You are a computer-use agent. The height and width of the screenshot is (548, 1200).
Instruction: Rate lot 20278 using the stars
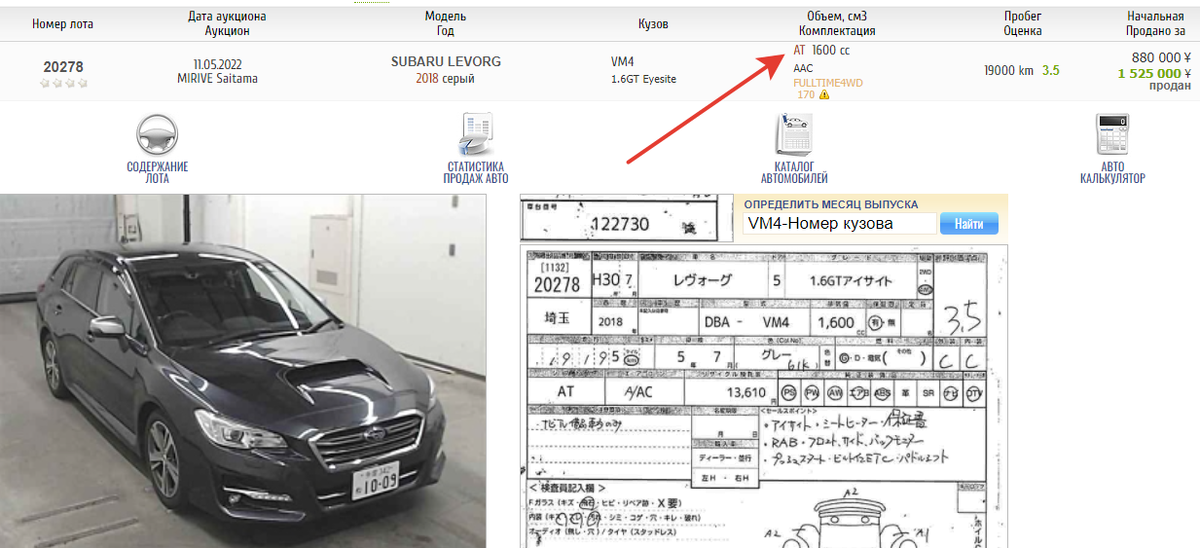coord(64,83)
